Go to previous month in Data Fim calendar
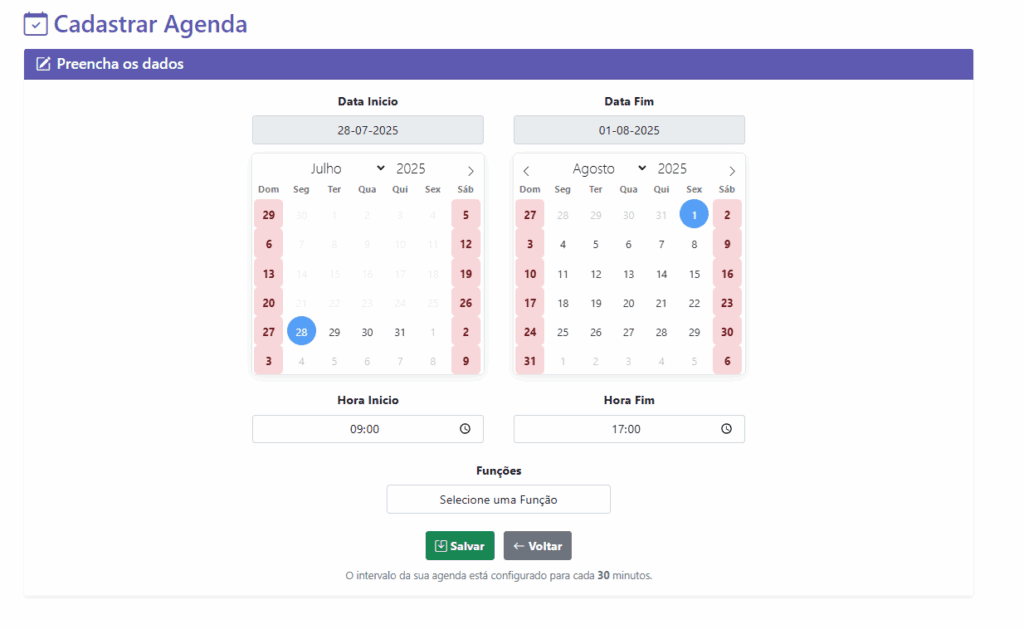 click(x=527, y=171)
